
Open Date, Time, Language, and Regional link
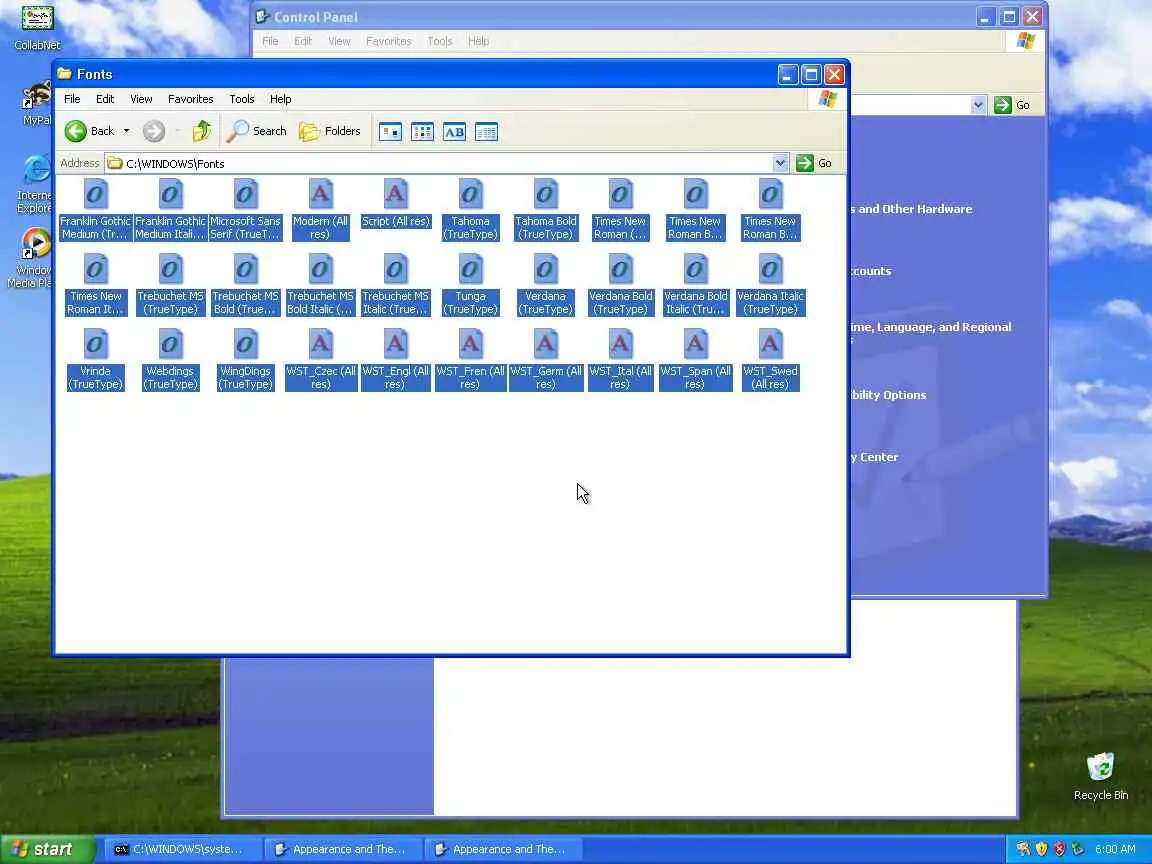(x=931, y=333)
